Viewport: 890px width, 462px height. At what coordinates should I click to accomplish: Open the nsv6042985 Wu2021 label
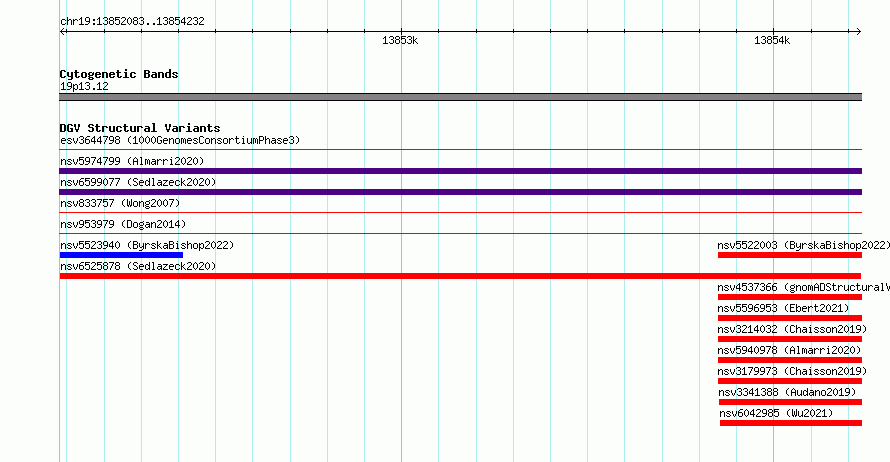776,413
